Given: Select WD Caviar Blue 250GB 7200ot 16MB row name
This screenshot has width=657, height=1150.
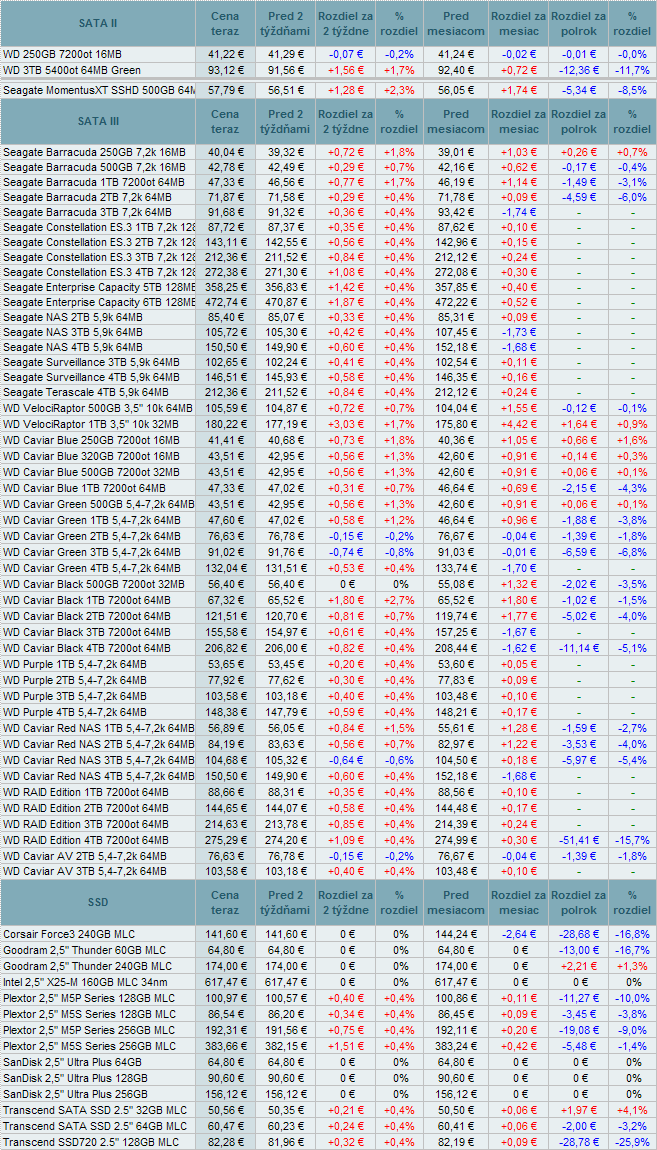Looking at the screenshot, I should (93, 440).
